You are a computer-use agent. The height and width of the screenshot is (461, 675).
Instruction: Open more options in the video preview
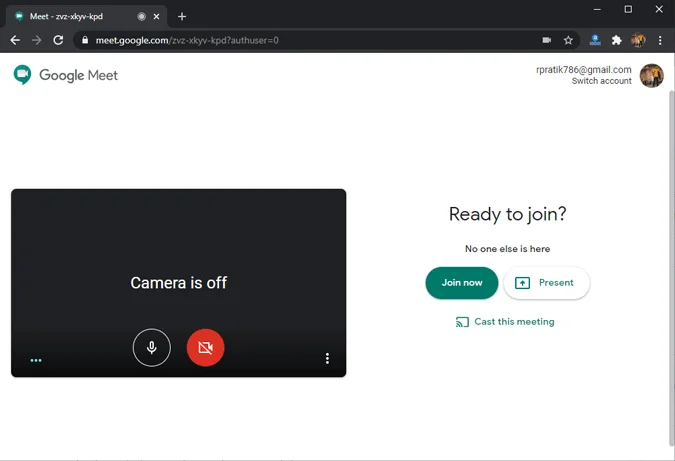tap(327, 358)
